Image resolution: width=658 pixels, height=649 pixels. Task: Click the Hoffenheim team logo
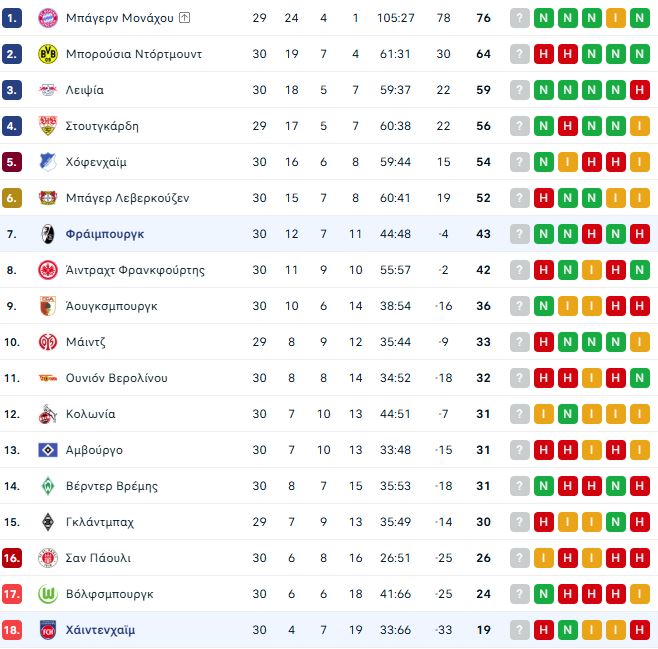pos(46,162)
